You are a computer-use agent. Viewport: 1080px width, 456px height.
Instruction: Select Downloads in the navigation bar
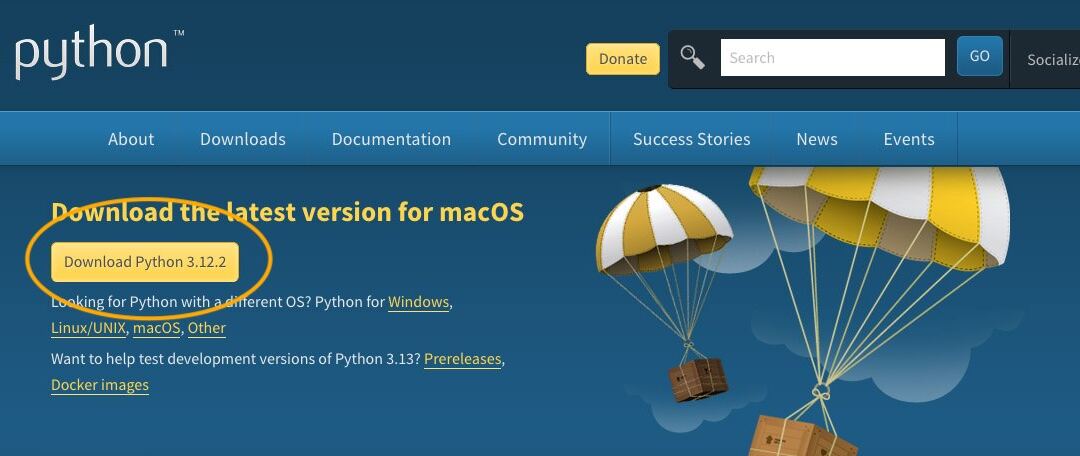point(243,139)
